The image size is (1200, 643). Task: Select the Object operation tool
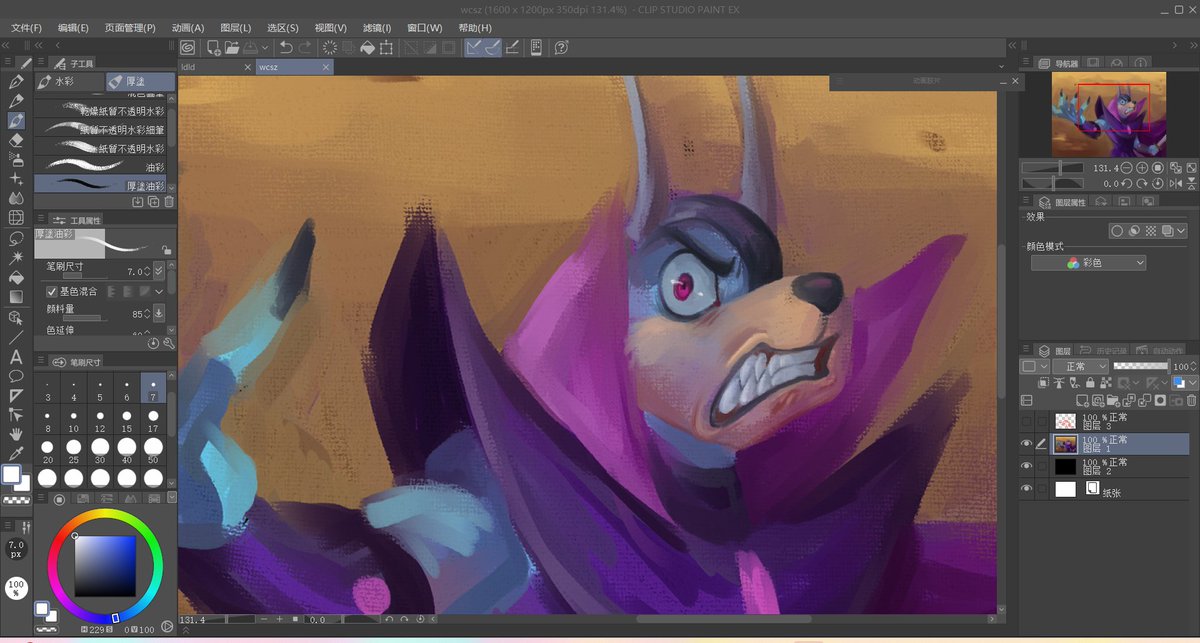(16, 317)
